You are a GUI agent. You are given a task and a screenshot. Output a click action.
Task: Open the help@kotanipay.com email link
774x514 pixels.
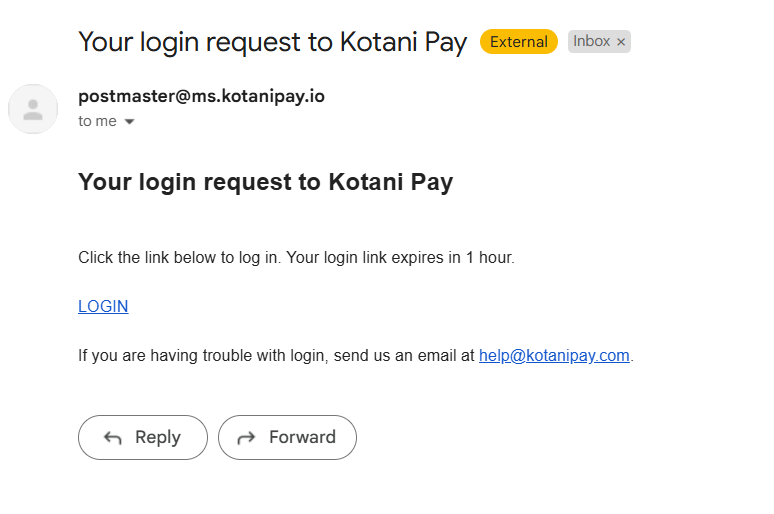point(554,355)
